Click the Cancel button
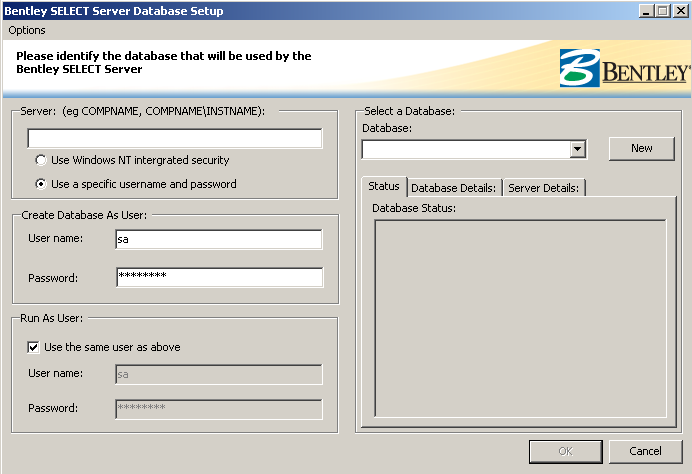The width and height of the screenshot is (692, 474). tap(645, 451)
